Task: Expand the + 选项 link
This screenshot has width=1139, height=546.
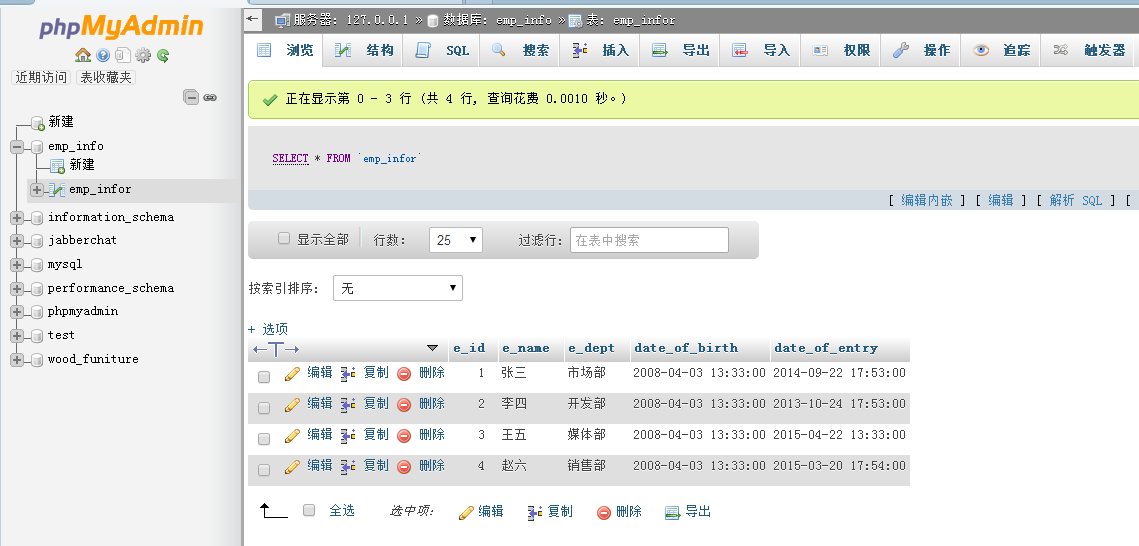Action: pos(268,329)
